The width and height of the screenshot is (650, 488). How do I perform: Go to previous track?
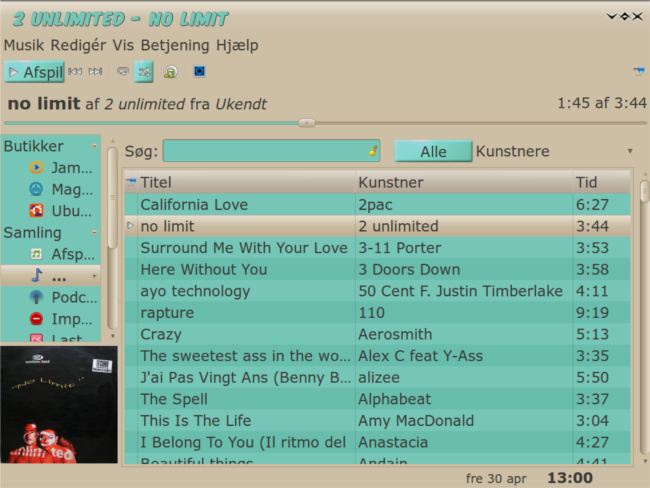click(x=75, y=72)
